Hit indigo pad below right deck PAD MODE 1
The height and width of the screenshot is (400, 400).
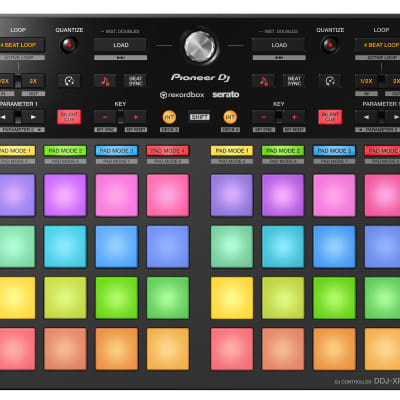click(232, 195)
